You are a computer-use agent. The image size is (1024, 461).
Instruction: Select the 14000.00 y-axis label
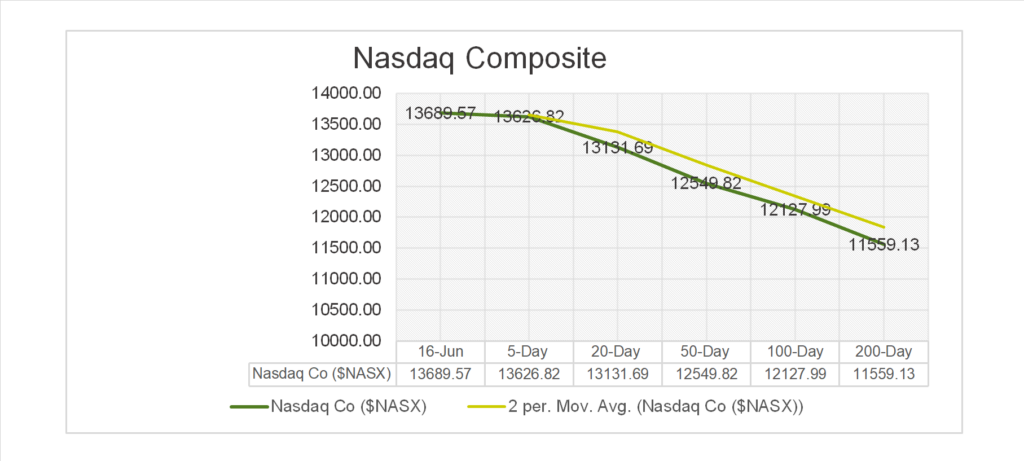[x=349, y=94]
